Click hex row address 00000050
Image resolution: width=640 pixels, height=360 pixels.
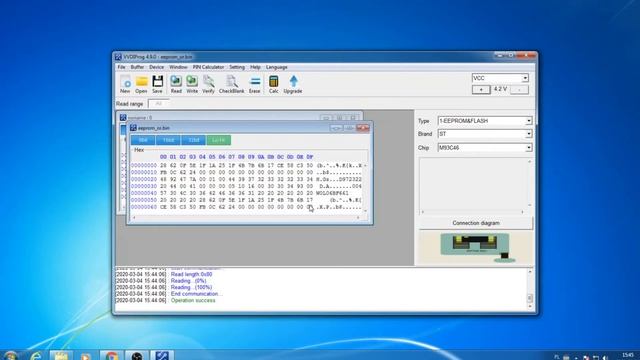144,200
